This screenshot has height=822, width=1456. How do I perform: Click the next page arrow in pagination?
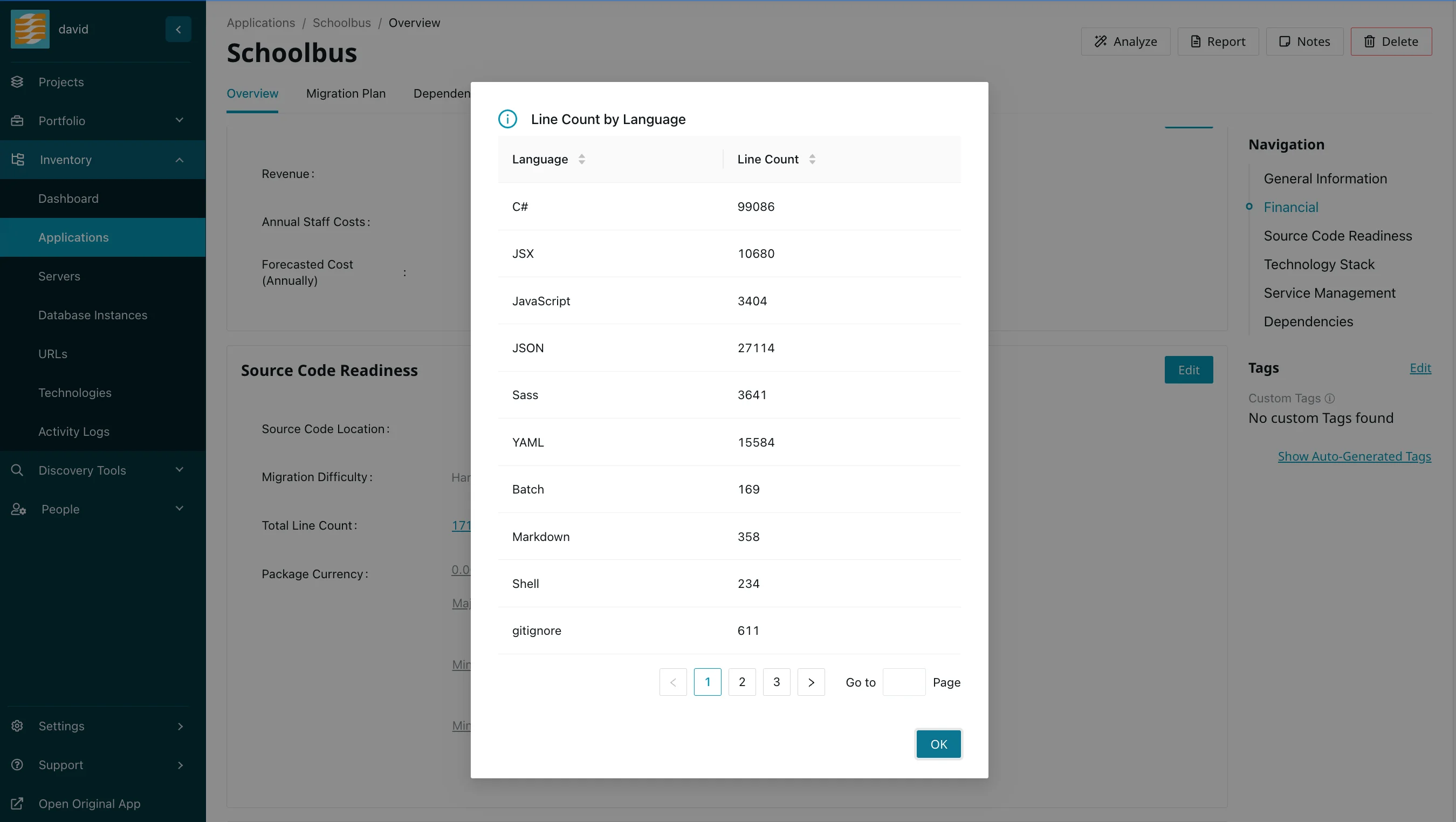click(x=811, y=682)
